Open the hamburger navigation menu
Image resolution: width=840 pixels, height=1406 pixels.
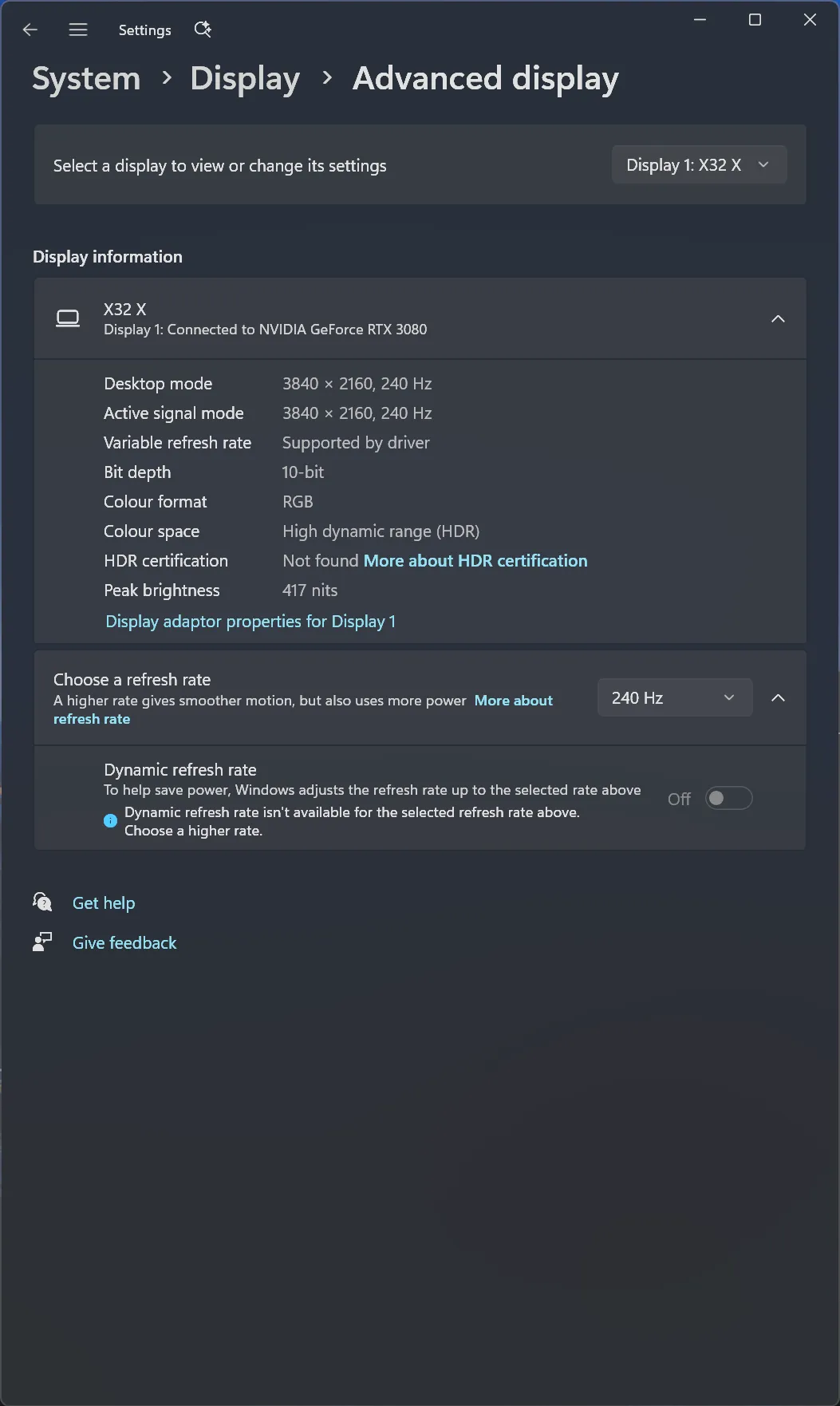point(78,30)
